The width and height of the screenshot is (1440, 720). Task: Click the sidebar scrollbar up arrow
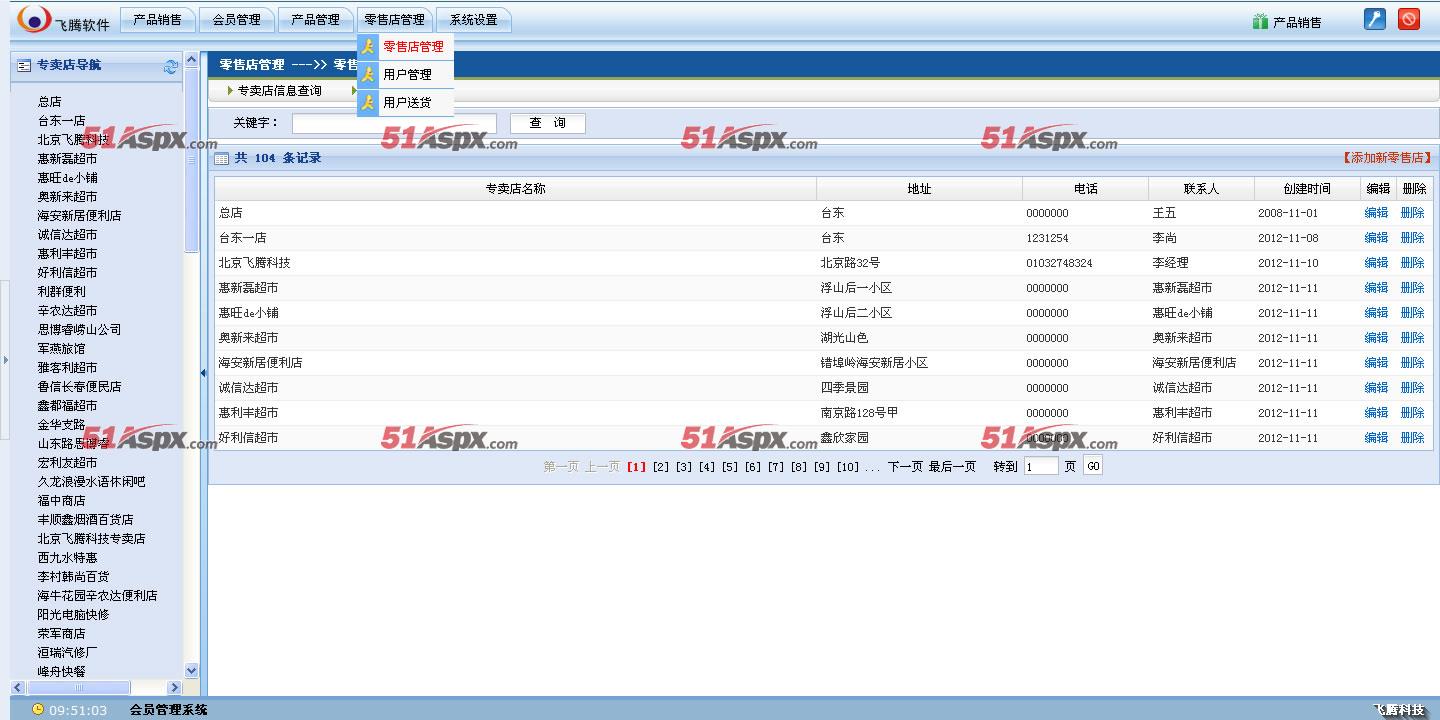coord(192,59)
